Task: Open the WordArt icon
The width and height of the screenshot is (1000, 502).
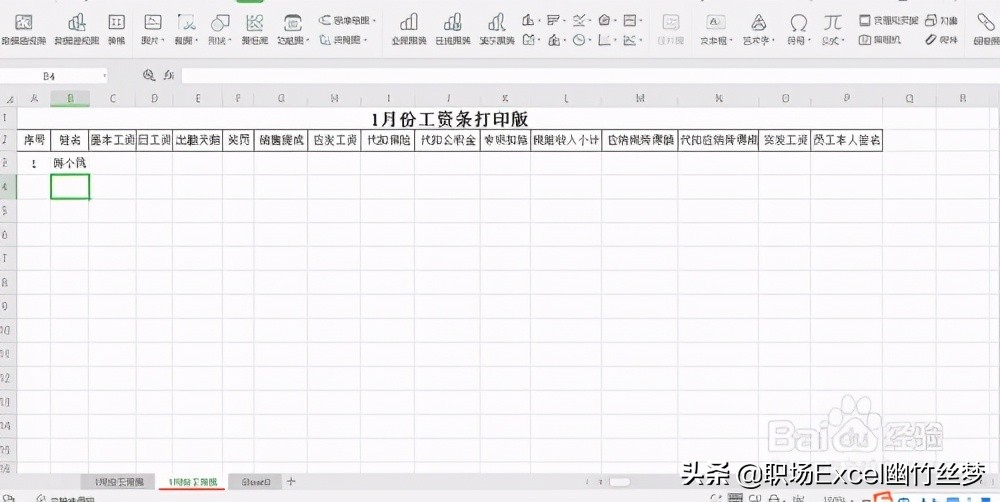Action: (x=758, y=27)
